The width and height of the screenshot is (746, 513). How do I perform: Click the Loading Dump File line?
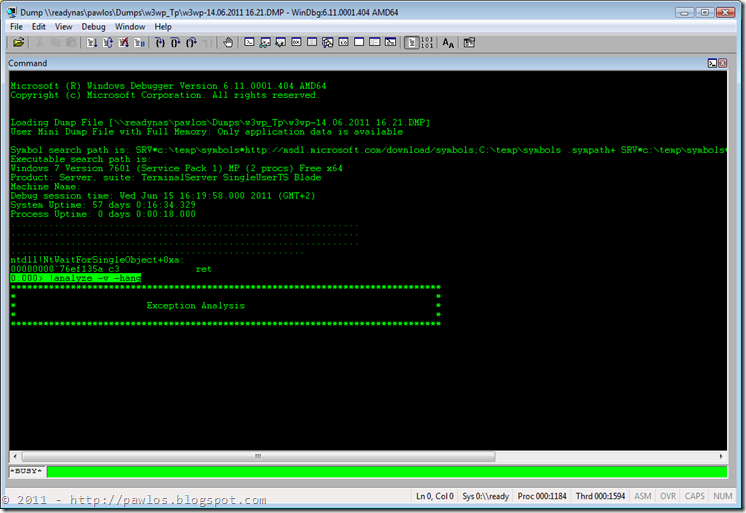pyautogui.click(x=220, y=122)
